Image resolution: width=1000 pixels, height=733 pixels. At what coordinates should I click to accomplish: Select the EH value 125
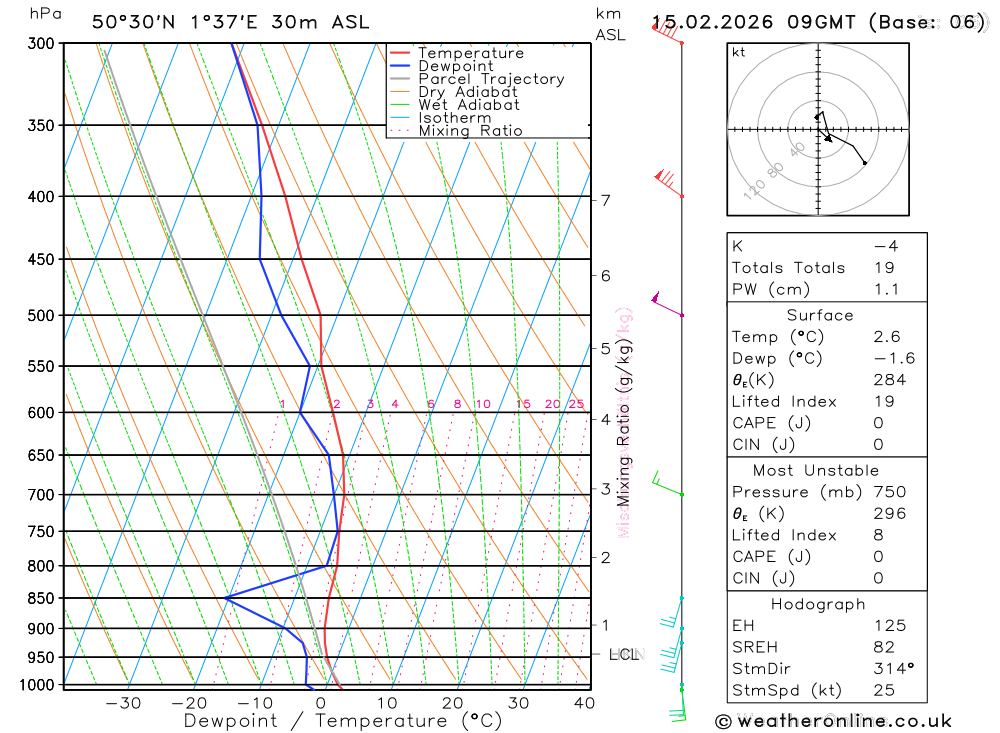[x=890, y=626]
